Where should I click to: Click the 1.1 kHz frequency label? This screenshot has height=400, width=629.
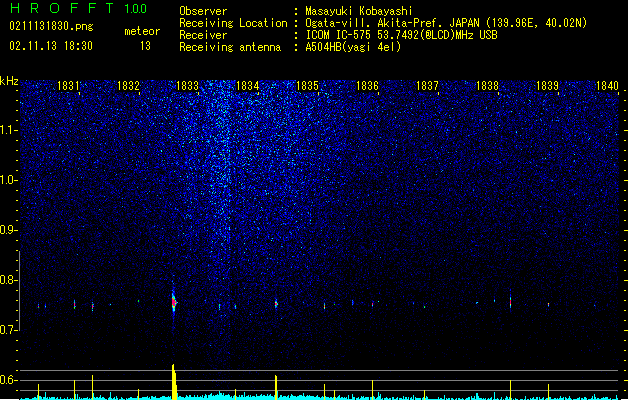coord(8,130)
